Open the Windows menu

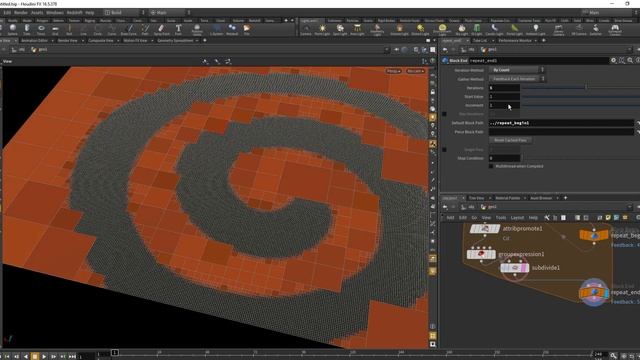(55, 13)
